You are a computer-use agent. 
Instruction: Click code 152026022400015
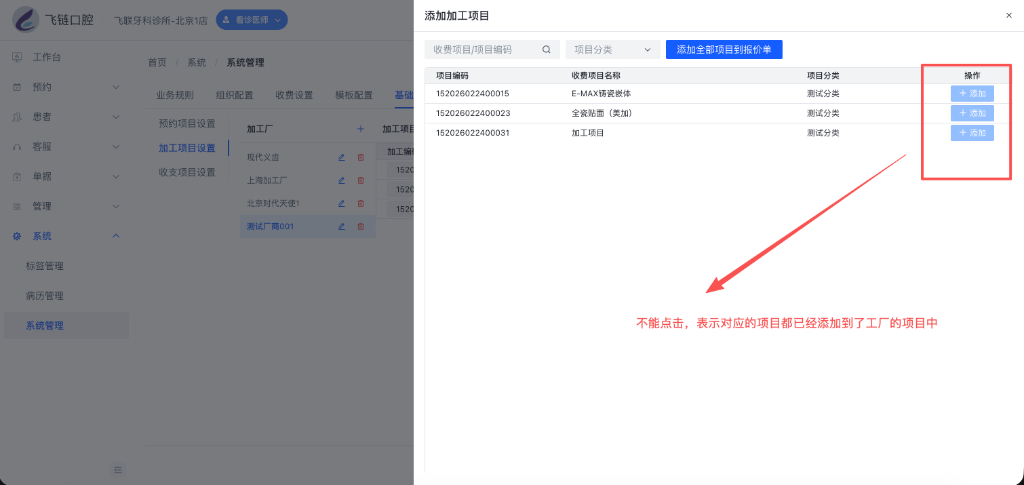point(473,93)
